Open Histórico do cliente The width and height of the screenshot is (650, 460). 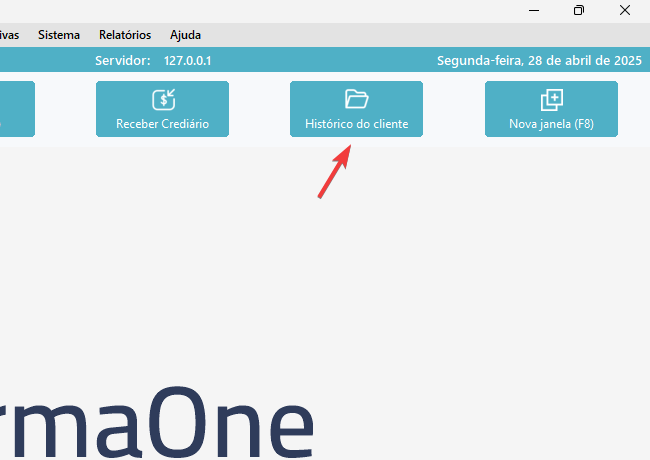click(x=357, y=109)
